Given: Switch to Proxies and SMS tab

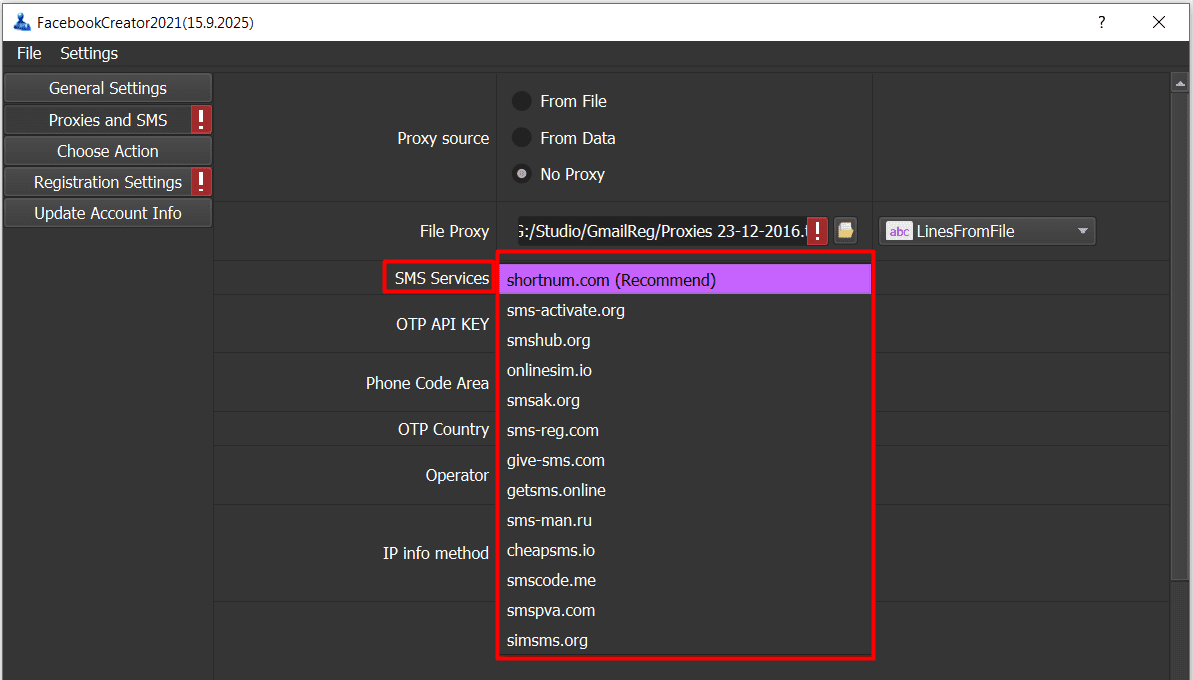Looking at the screenshot, I should coord(108,120).
